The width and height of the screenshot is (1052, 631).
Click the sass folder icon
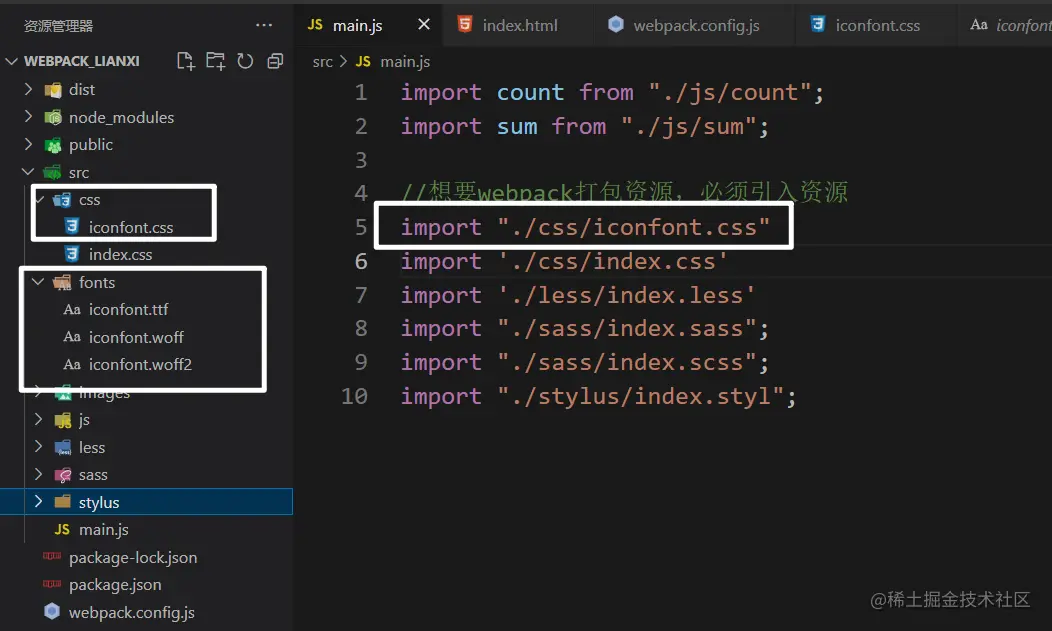coord(63,475)
